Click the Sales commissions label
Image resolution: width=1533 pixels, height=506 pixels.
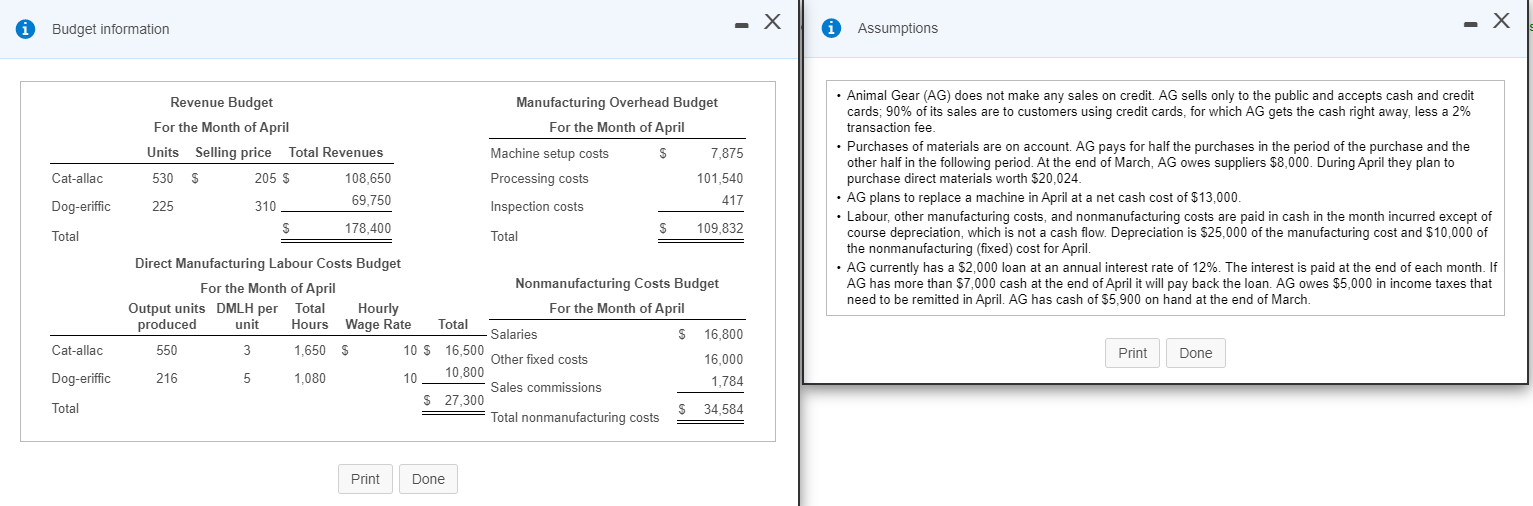point(546,387)
